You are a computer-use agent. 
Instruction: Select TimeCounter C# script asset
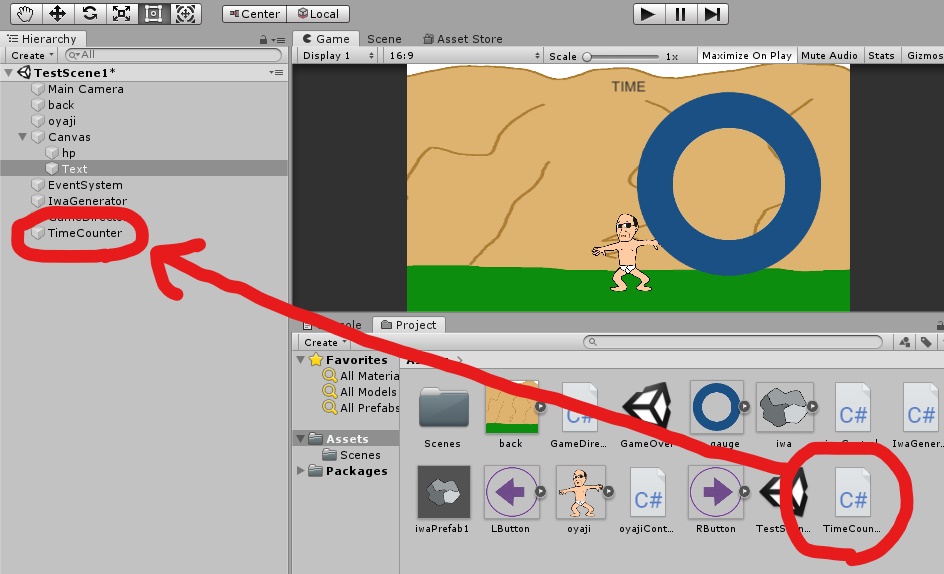coord(852,500)
